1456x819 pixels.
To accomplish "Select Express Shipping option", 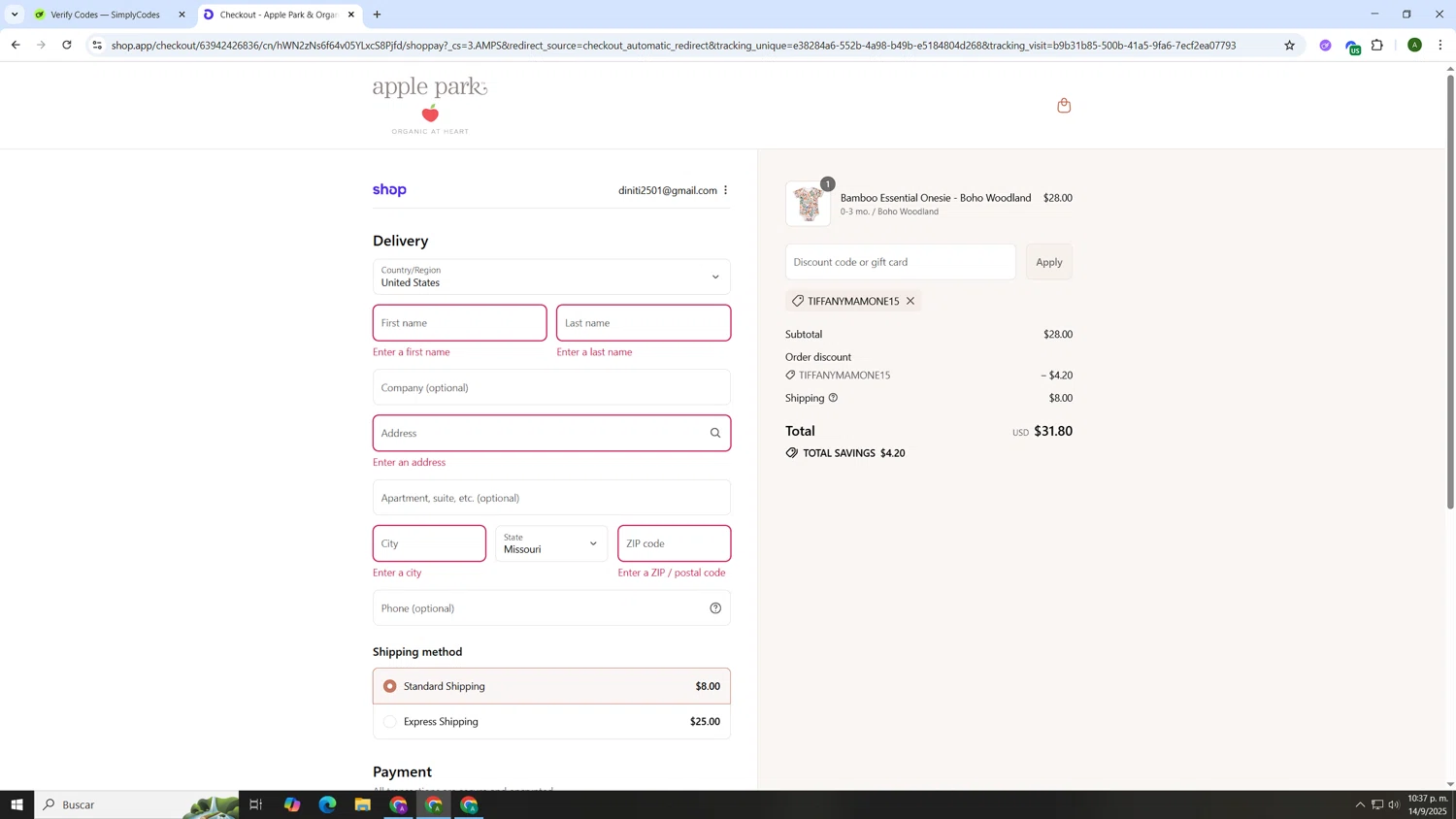I will pyautogui.click(x=551, y=722).
